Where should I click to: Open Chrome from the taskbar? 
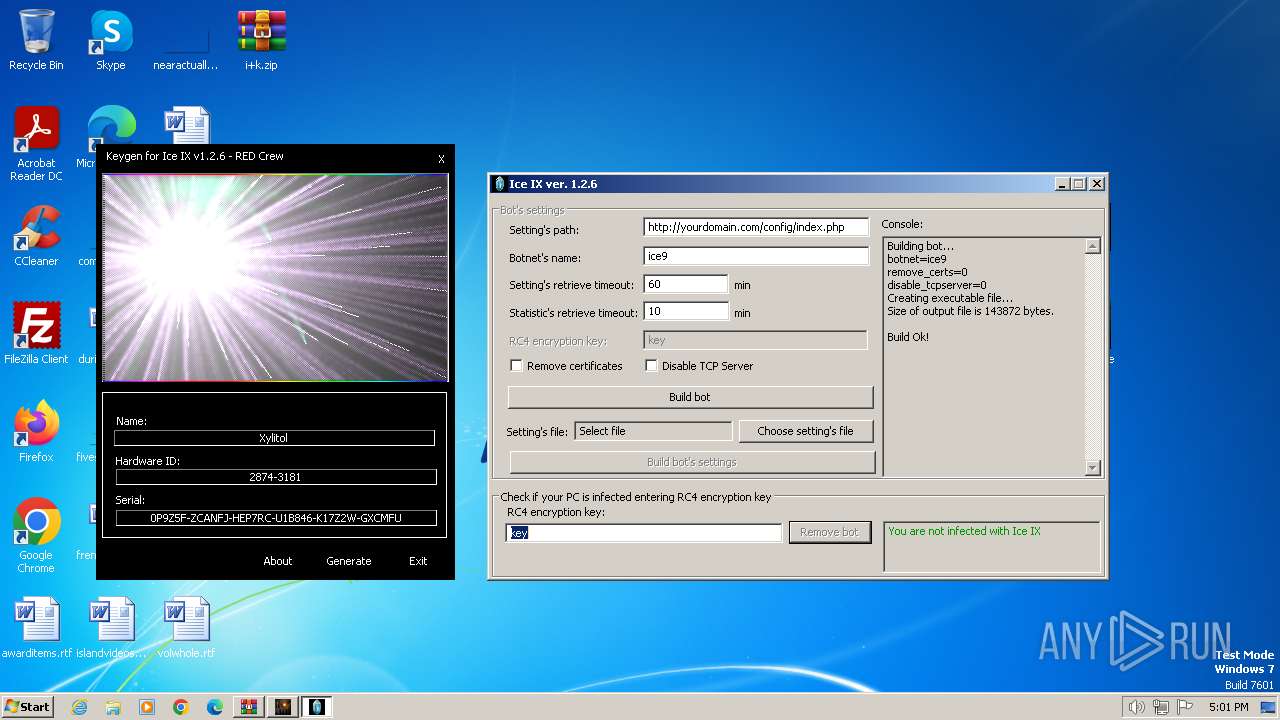click(x=181, y=707)
